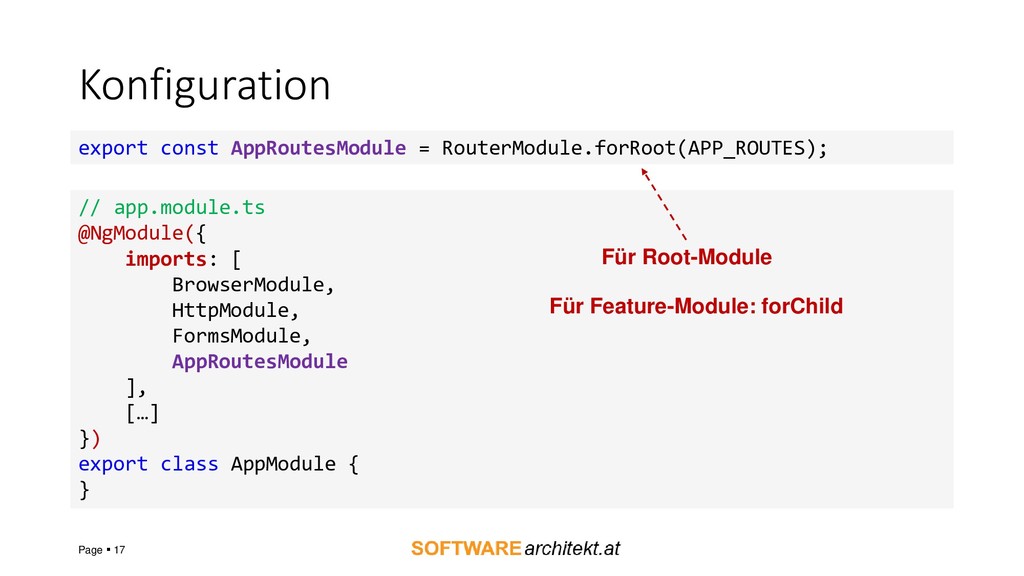Viewport: 1024px width, 576px height.
Task: Click 'AppRoutesModule' in the export const line
Action: (x=318, y=148)
